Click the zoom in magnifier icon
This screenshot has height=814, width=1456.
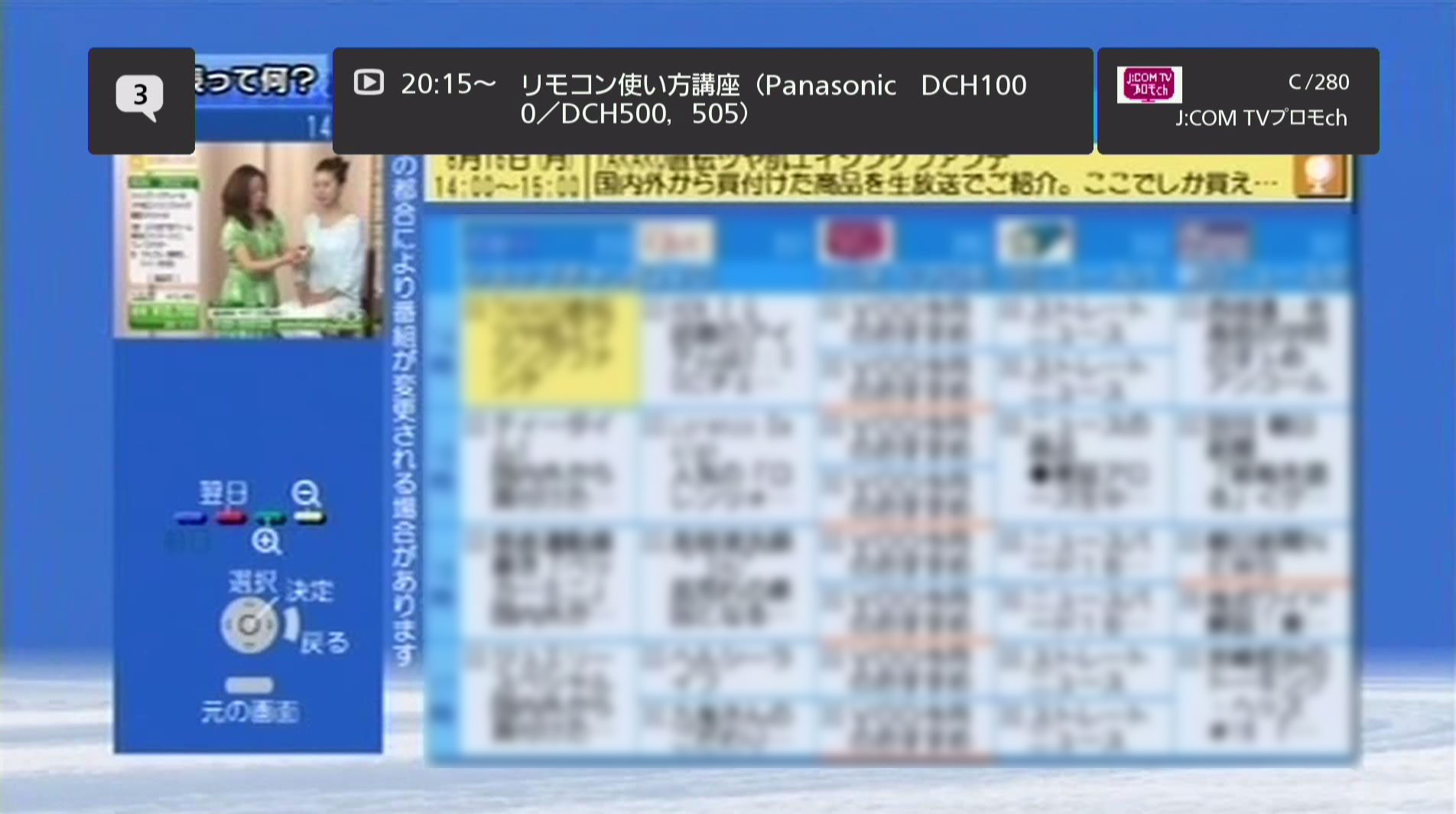click(x=266, y=542)
